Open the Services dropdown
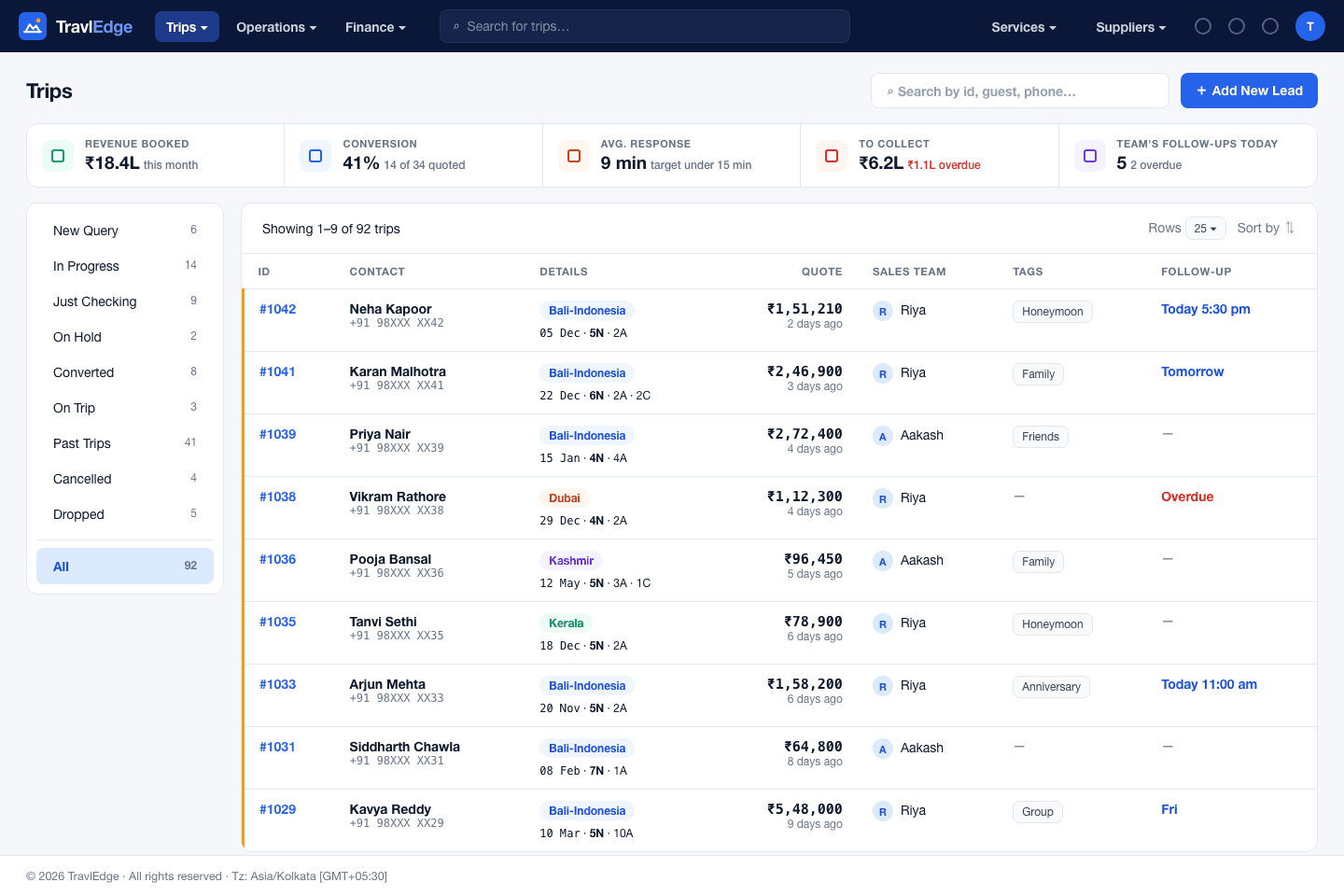This screenshot has height=896, width=1344. (x=1024, y=27)
